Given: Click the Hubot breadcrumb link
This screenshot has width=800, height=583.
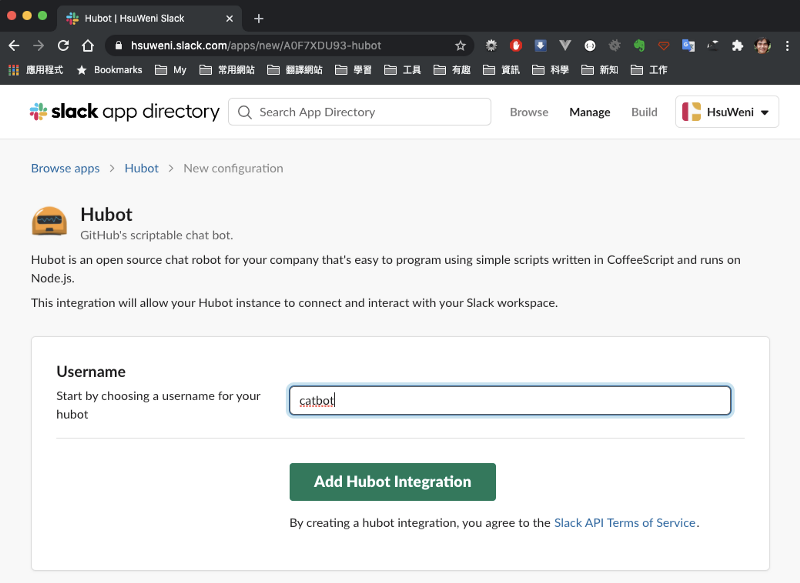Looking at the screenshot, I should point(141,168).
